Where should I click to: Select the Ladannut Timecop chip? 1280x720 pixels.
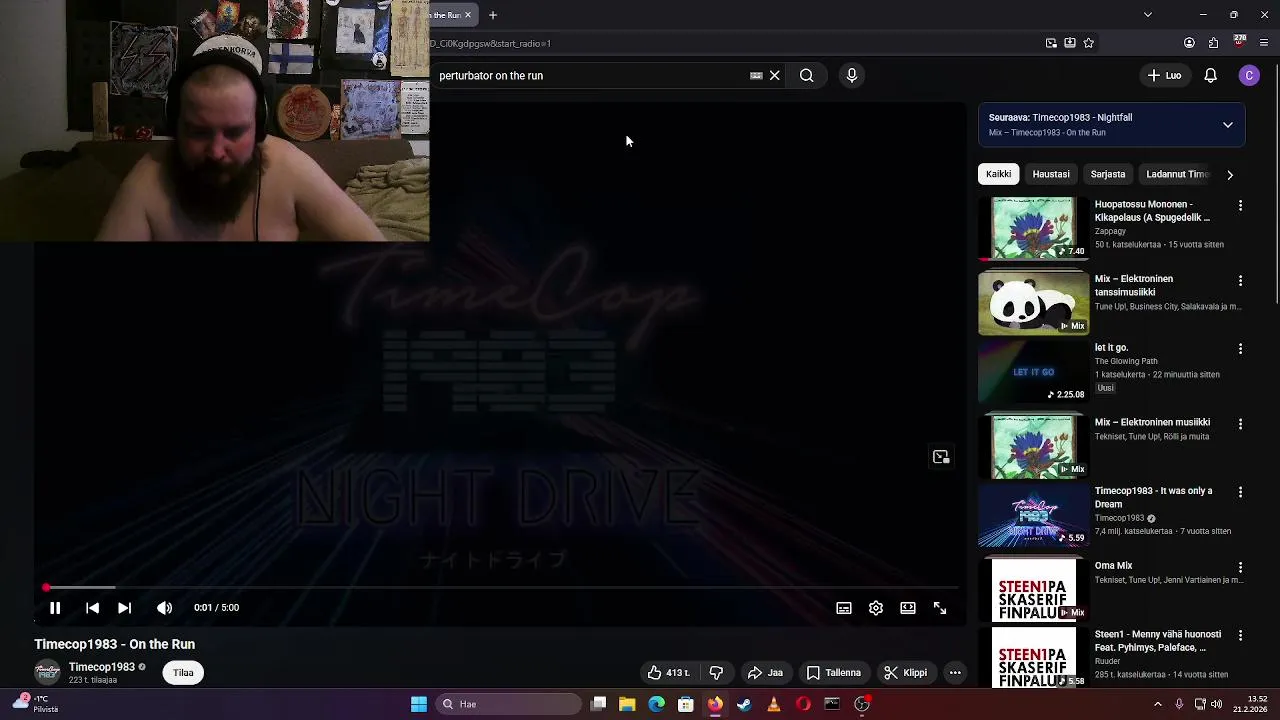click(1177, 174)
